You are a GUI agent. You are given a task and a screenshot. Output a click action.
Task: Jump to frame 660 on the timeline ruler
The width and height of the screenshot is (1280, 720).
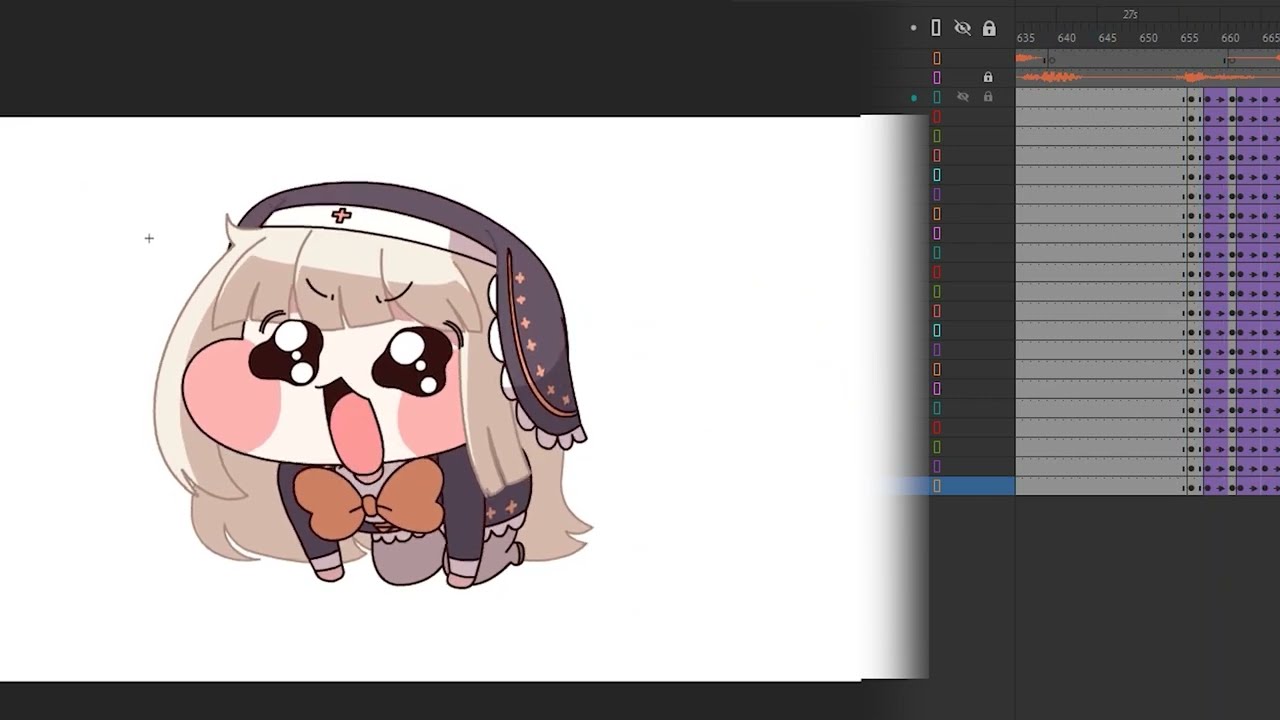click(1230, 38)
